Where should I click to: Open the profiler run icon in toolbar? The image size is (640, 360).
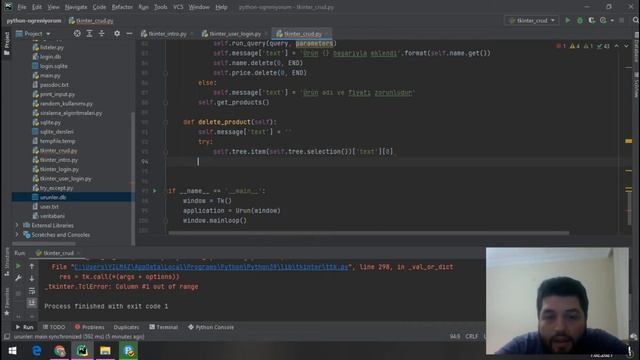point(603,20)
